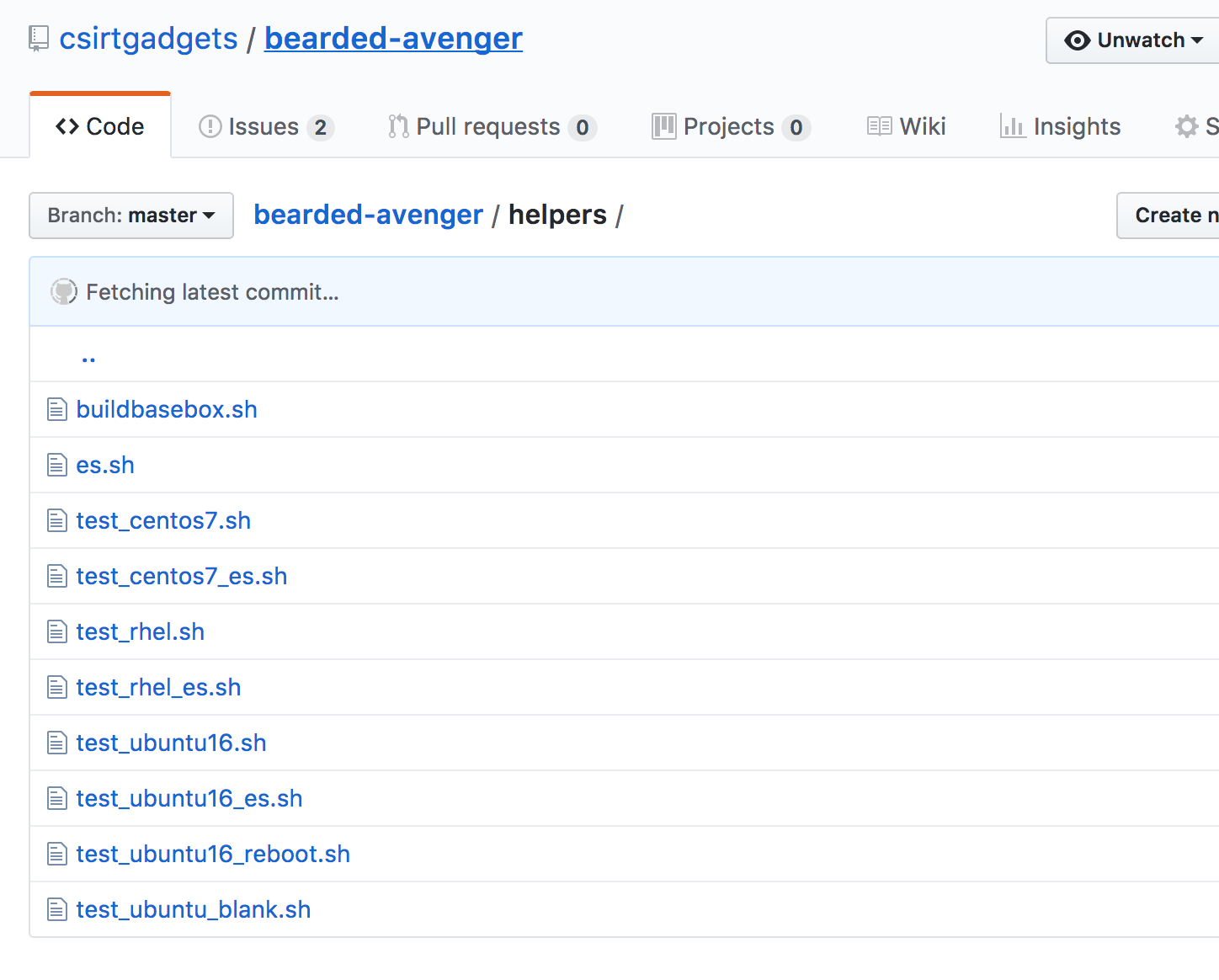
Task: Click the repository book icon beside csirtgadgets
Action: click(x=38, y=39)
